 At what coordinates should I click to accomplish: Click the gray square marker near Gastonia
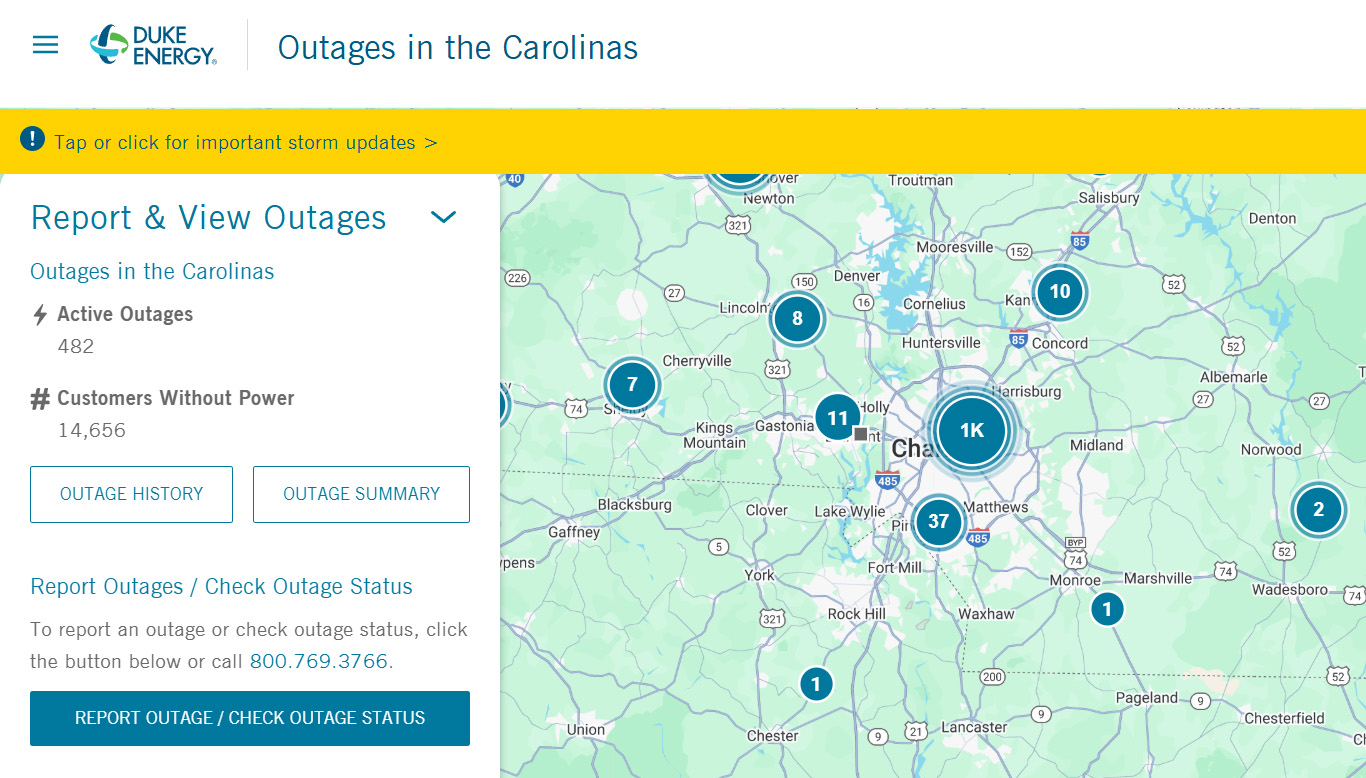[x=861, y=434]
